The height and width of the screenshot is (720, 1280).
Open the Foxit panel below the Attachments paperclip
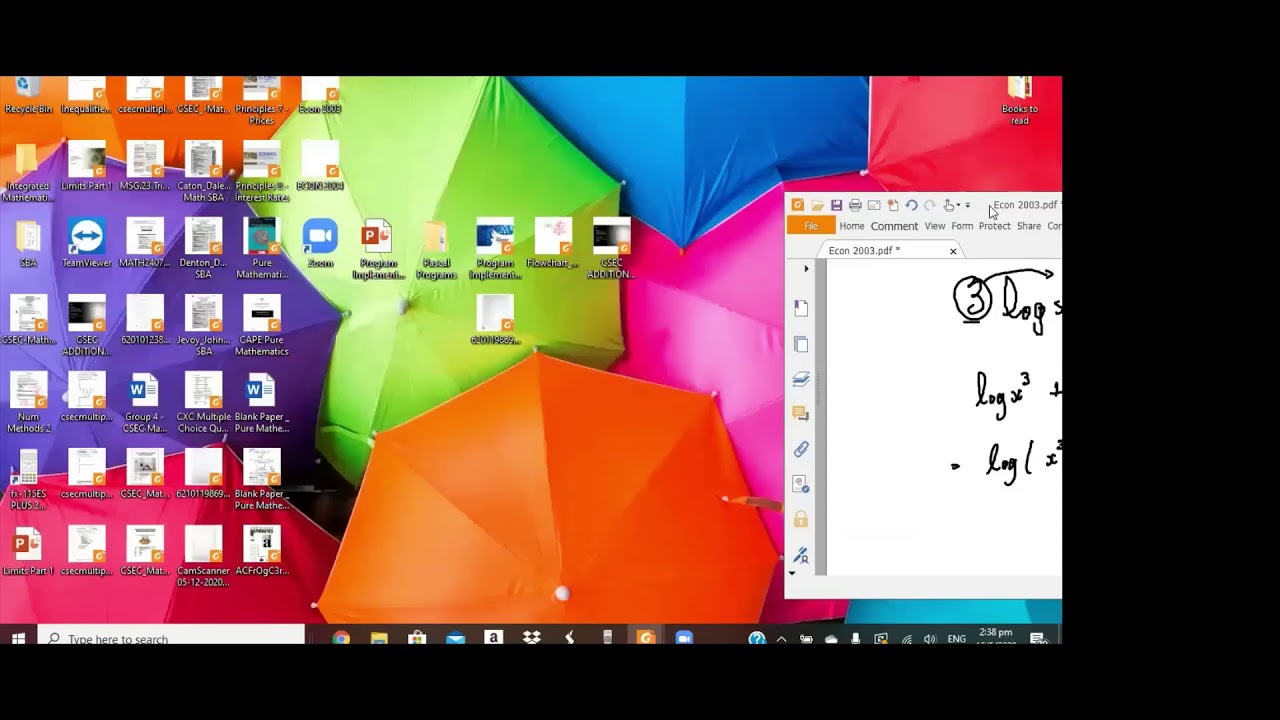[801, 484]
